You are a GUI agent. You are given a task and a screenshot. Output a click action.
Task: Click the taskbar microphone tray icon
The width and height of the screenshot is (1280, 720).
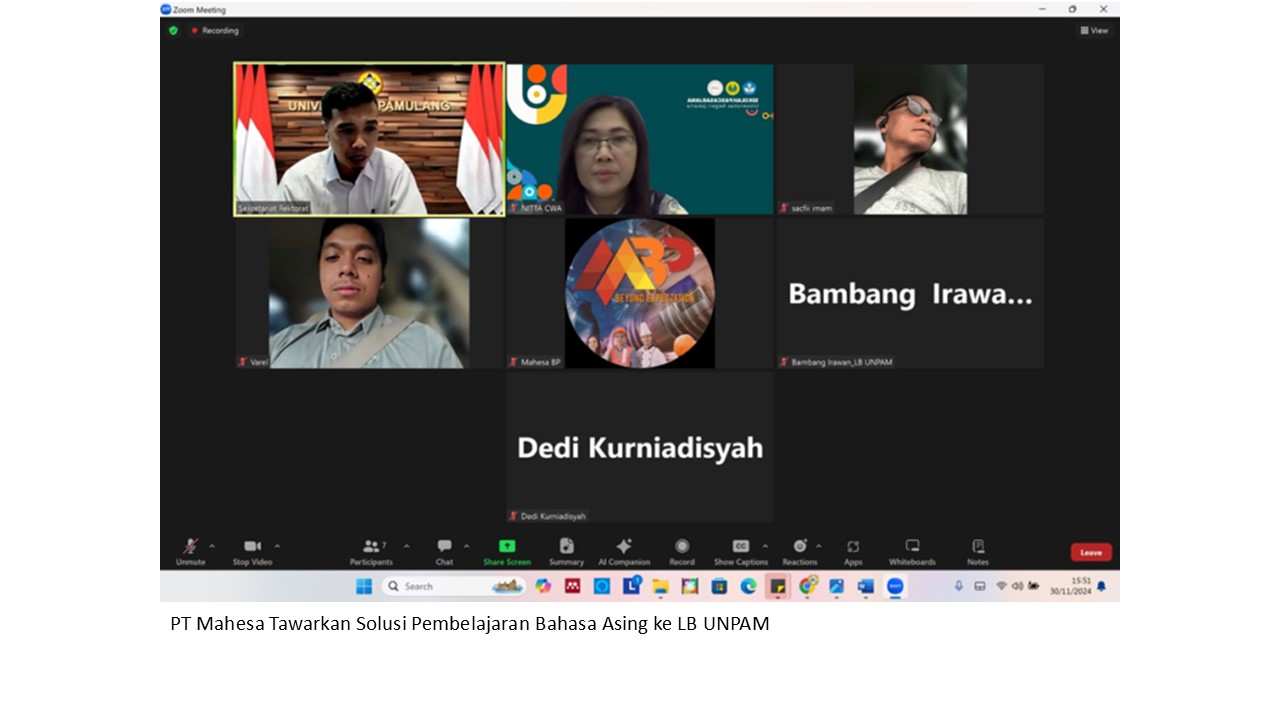point(958,586)
